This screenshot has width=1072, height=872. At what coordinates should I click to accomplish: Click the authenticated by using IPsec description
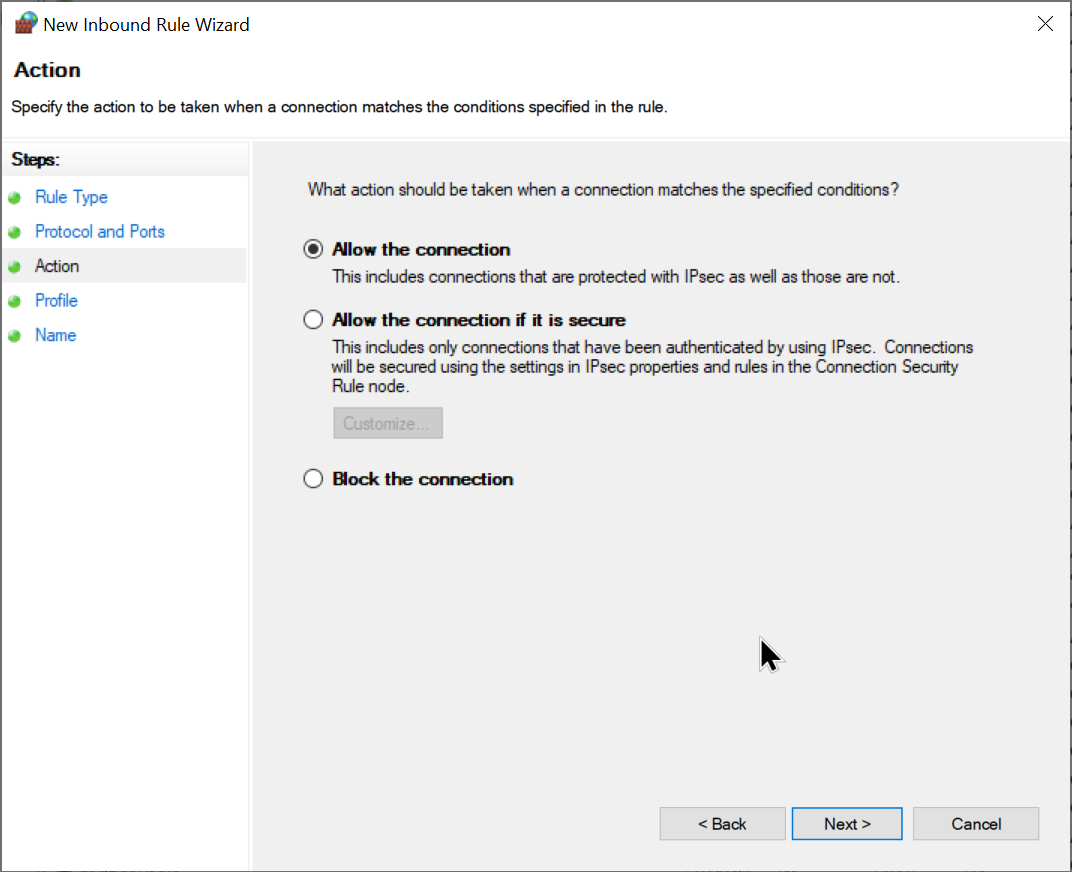tap(652, 367)
